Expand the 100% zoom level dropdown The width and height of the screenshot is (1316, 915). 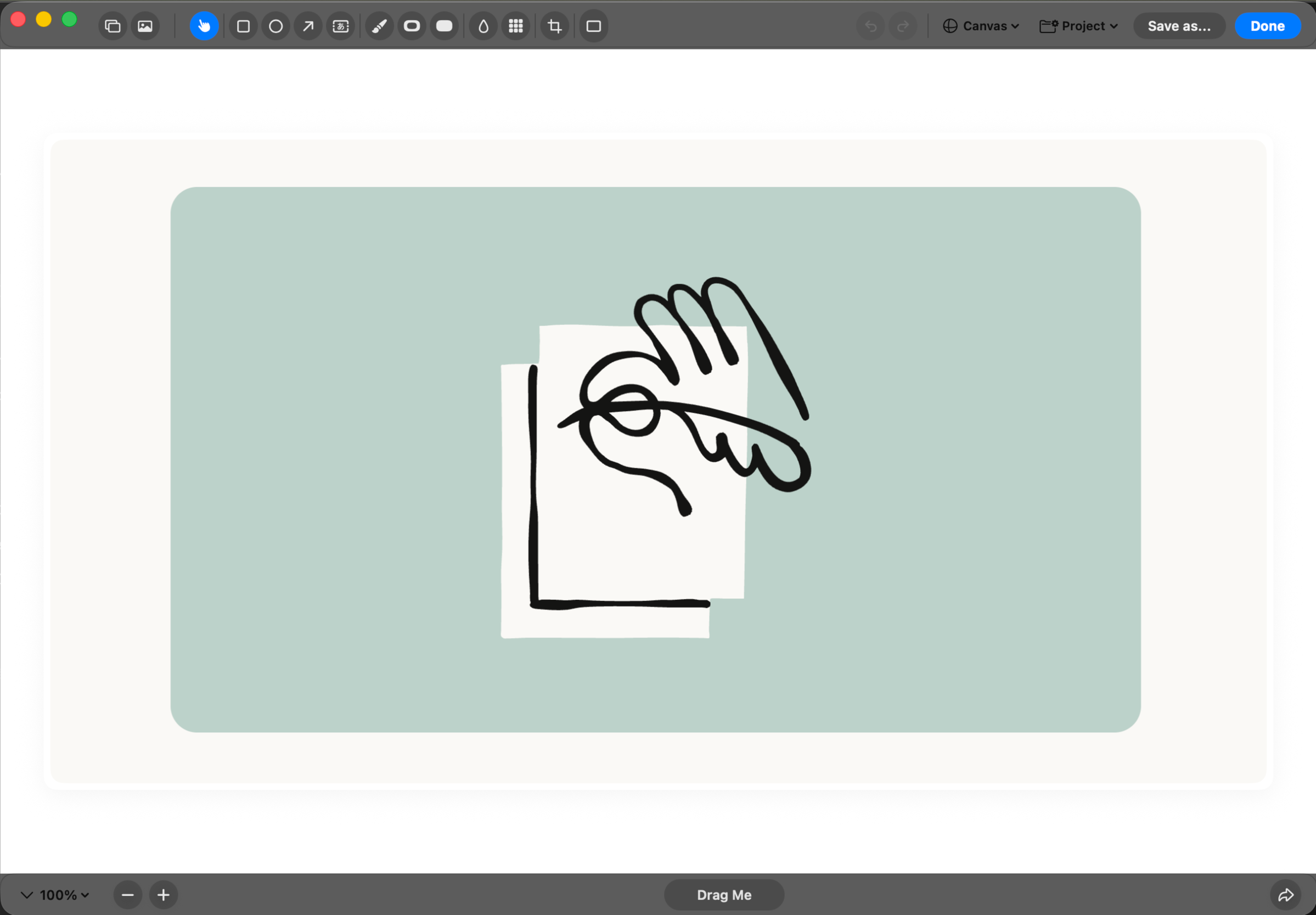click(64, 895)
